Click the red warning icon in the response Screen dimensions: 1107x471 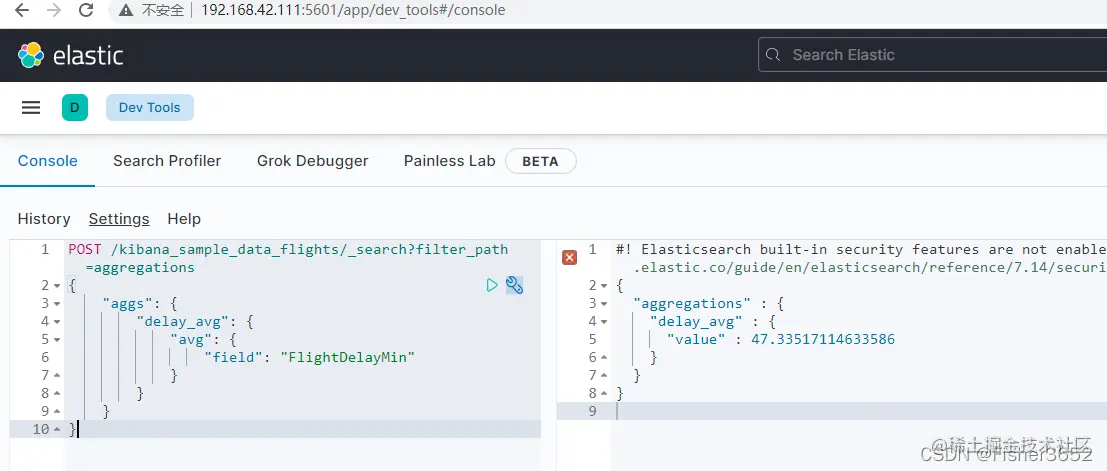click(x=569, y=257)
